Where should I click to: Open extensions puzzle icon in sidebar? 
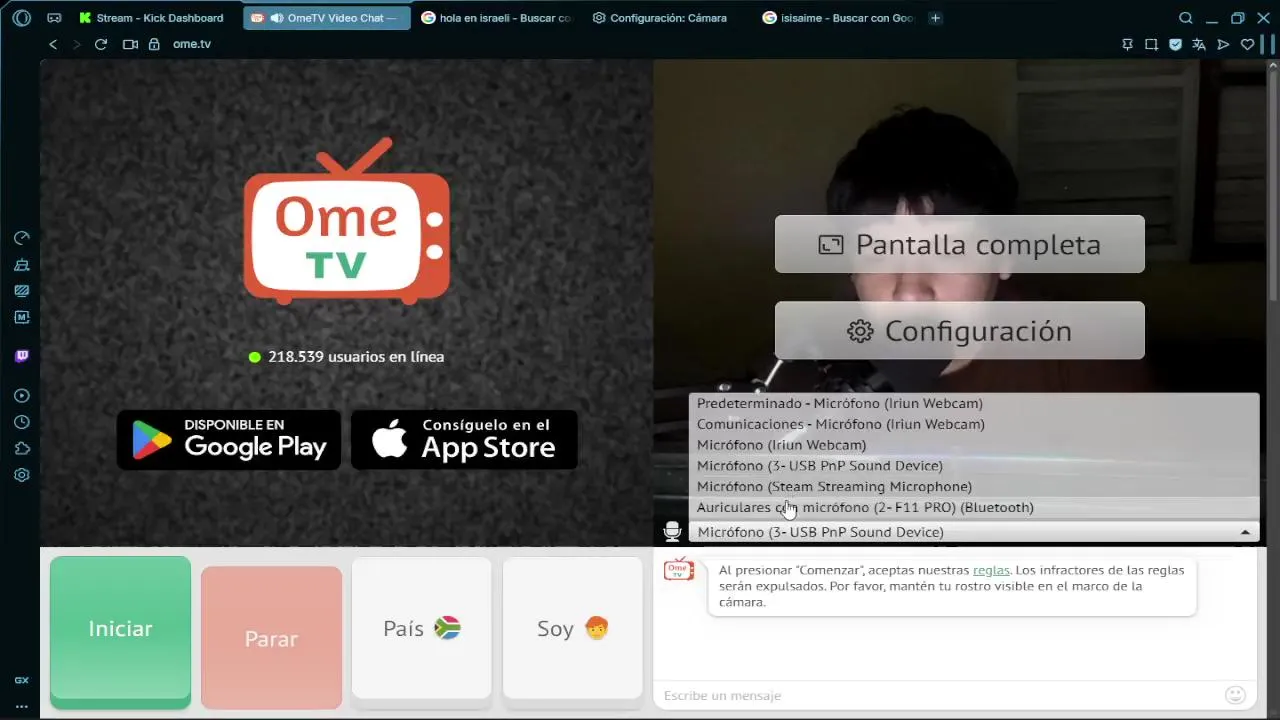pos(22,448)
